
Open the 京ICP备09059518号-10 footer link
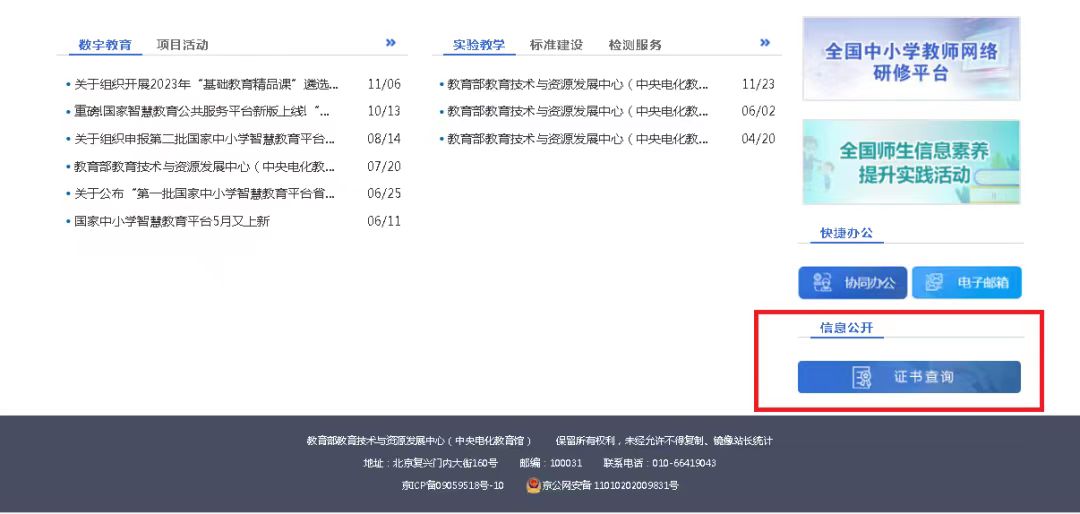click(453, 486)
